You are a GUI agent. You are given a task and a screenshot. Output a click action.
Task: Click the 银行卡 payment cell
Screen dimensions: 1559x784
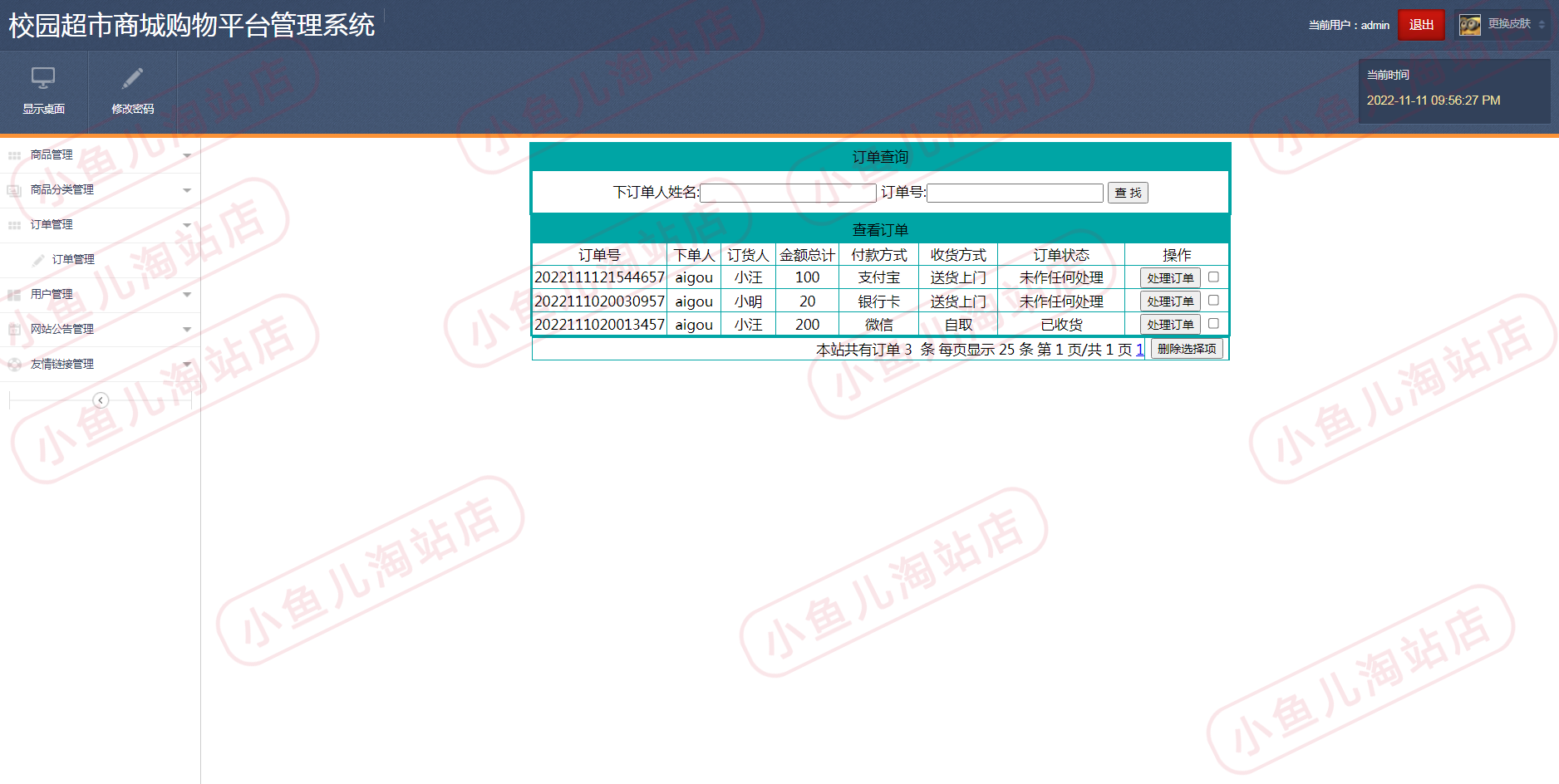pos(878,301)
